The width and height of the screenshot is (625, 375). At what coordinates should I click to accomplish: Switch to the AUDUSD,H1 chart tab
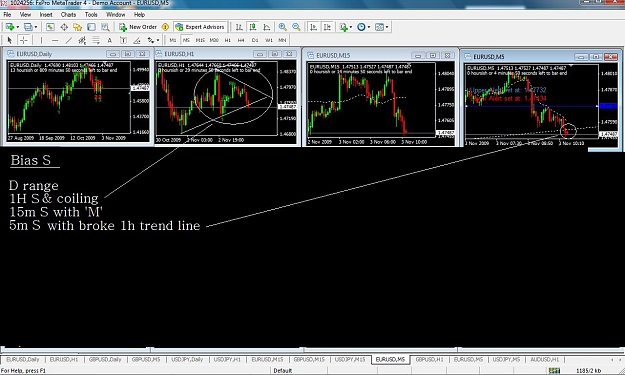pyautogui.click(x=544, y=359)
